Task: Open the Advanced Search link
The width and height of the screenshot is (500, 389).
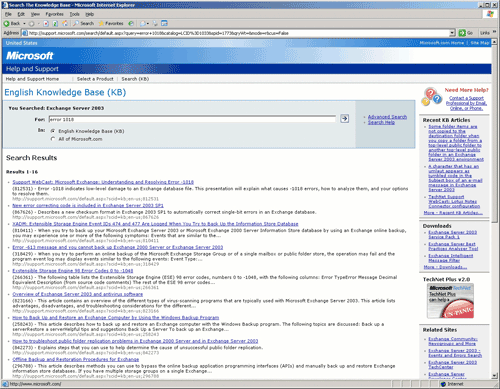Action: click(x=387, y=117)
